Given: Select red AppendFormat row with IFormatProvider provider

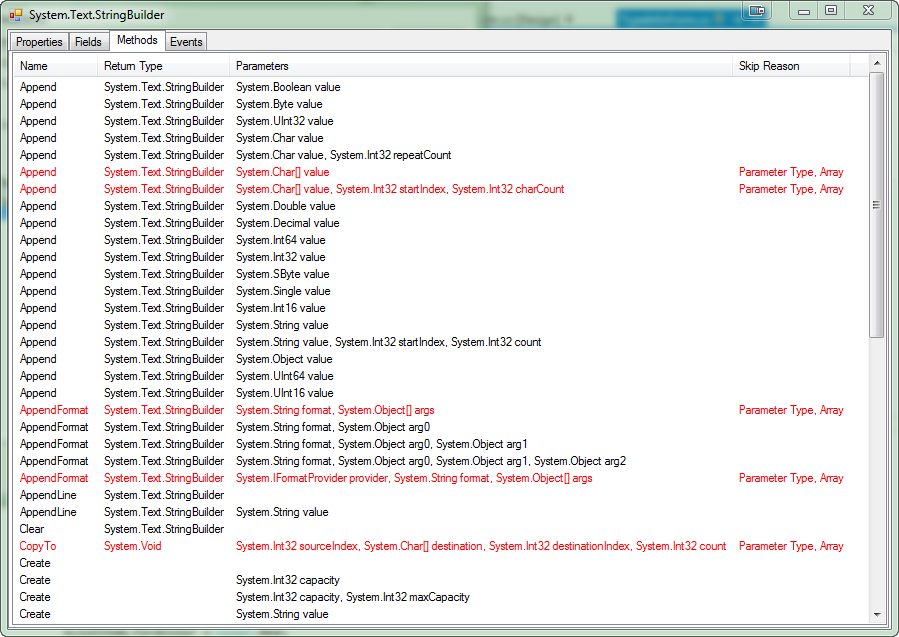Looking at the screenshot, I should 441,478.
